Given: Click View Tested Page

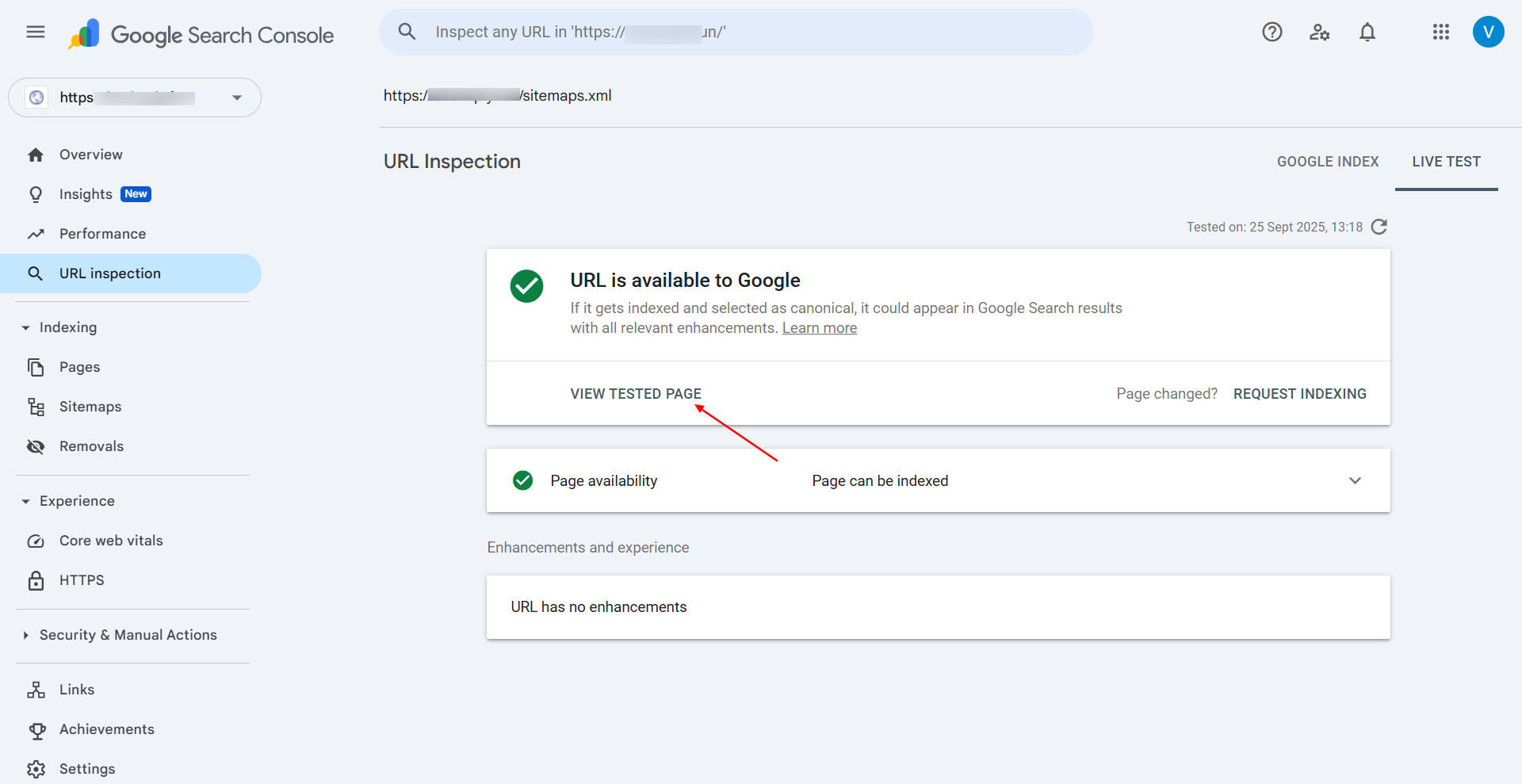Looking at the screenshot, I should [635, 394].
